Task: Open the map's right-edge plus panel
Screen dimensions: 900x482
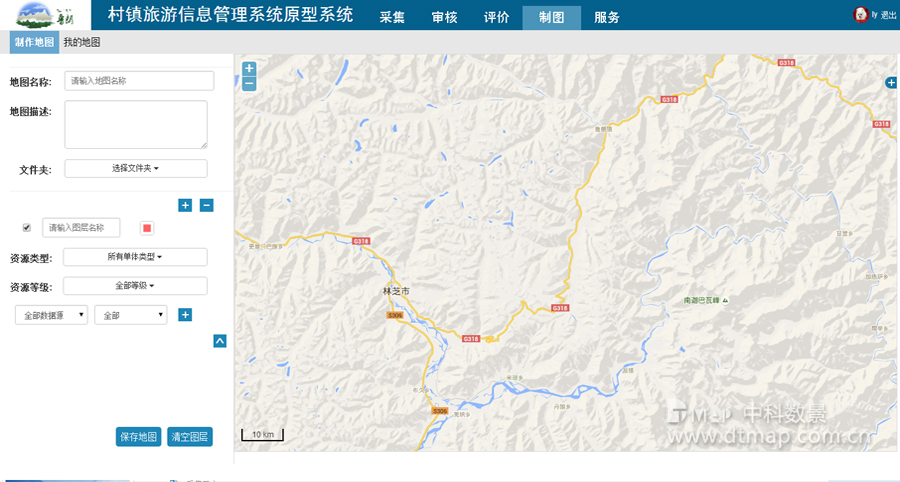Action: [891, 83]
